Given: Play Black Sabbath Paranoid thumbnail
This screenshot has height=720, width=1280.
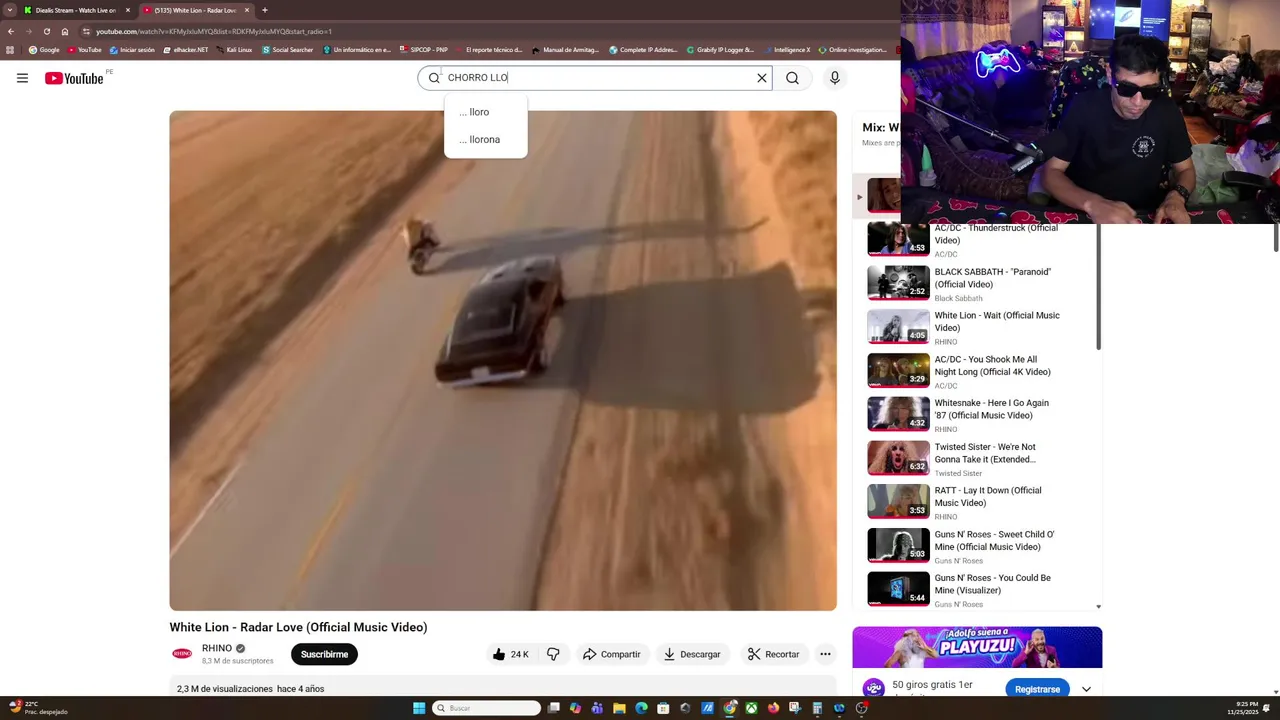Looking at the screenshot, I should coord(898,283).
